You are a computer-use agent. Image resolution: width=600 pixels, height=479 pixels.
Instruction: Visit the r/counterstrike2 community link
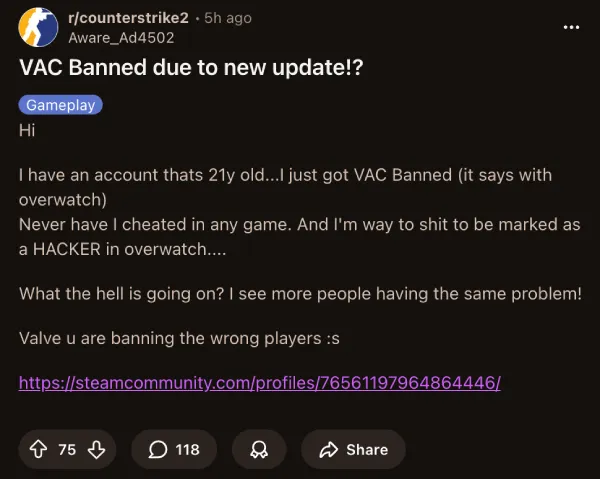(x=128, y=18)
